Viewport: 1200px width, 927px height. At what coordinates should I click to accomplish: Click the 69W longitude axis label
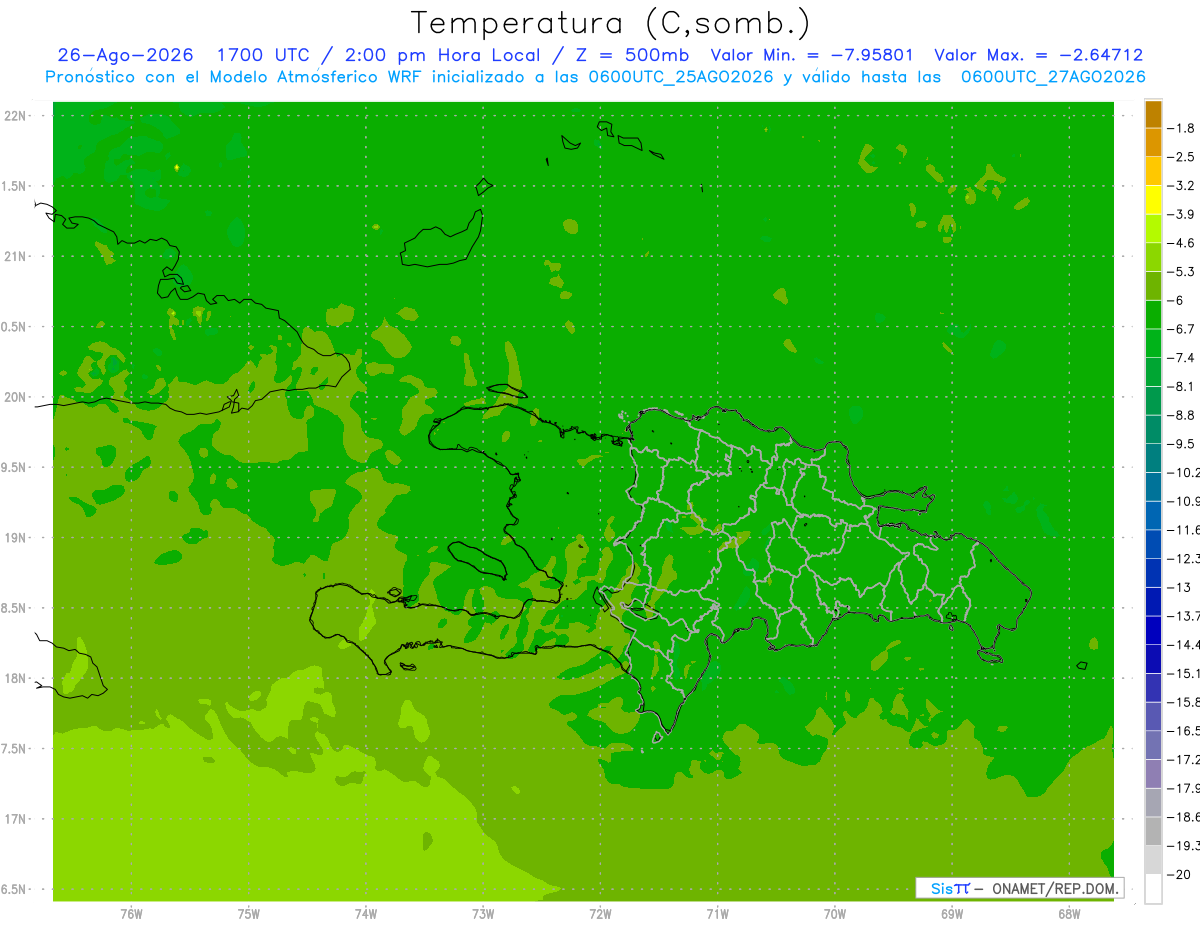coord(952,914)
